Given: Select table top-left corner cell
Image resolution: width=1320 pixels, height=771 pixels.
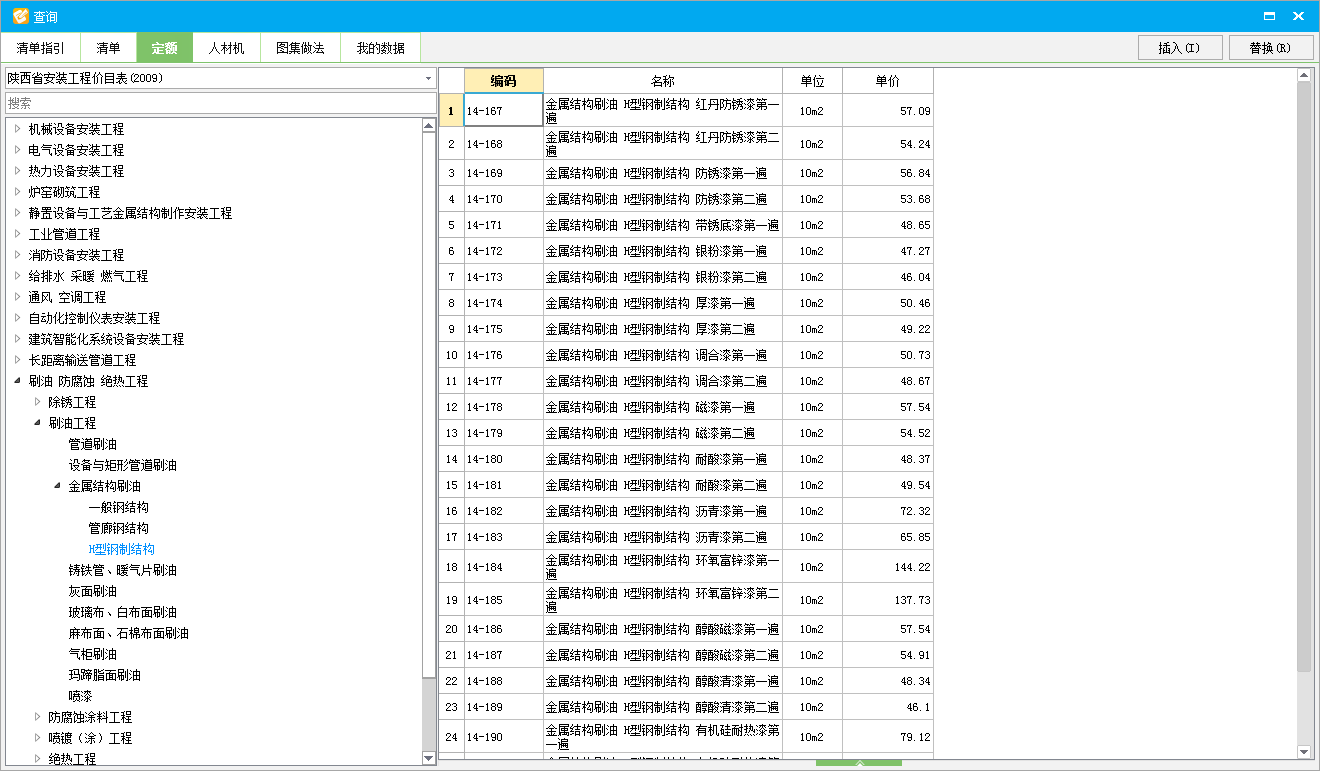Looking at the screenshot, I should pos(451,81).
